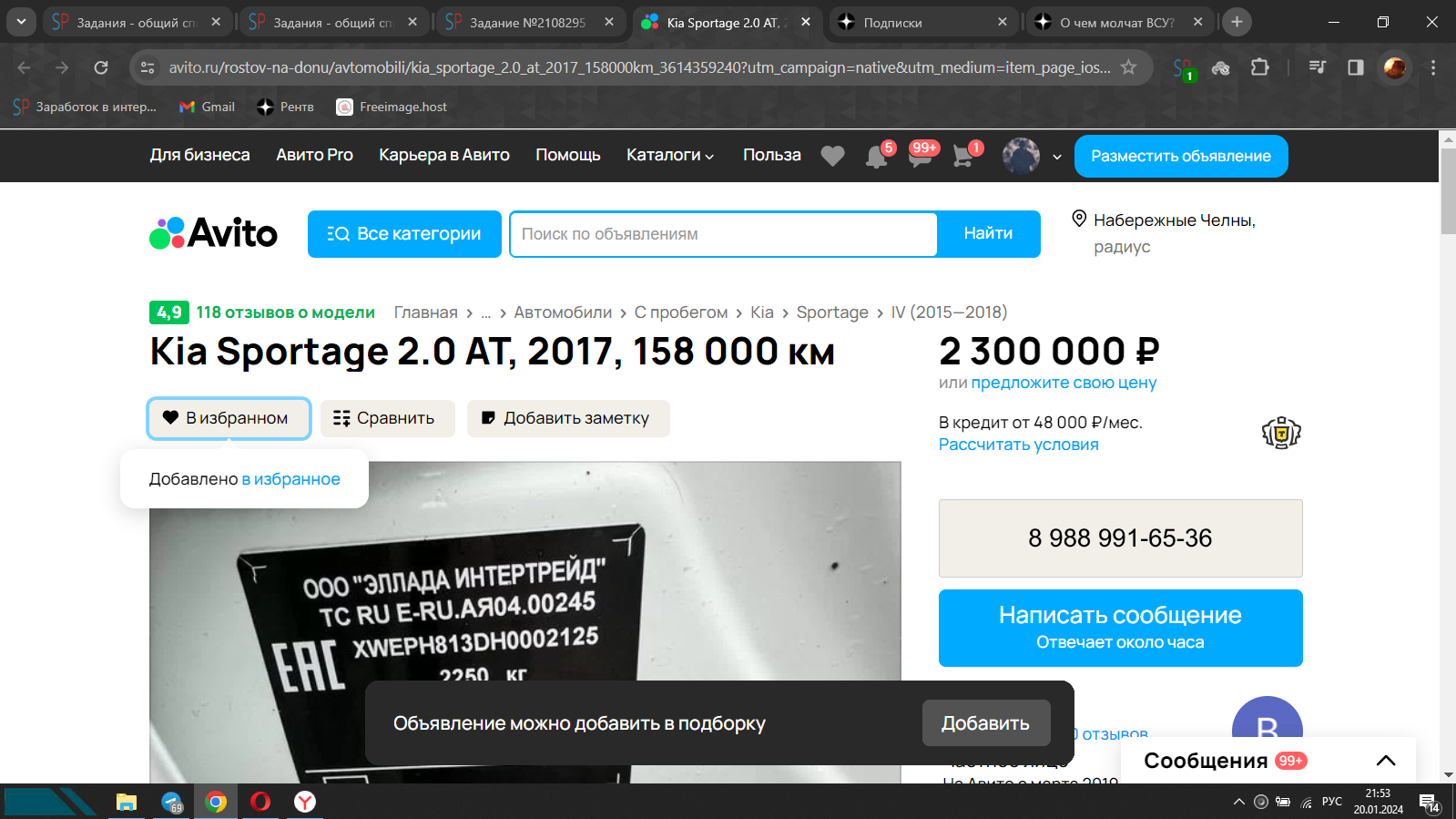The image size is (1456, 819).
Task: Open Opera browser from taskbar
Action: pyautogui.click(x=260, y=802)
